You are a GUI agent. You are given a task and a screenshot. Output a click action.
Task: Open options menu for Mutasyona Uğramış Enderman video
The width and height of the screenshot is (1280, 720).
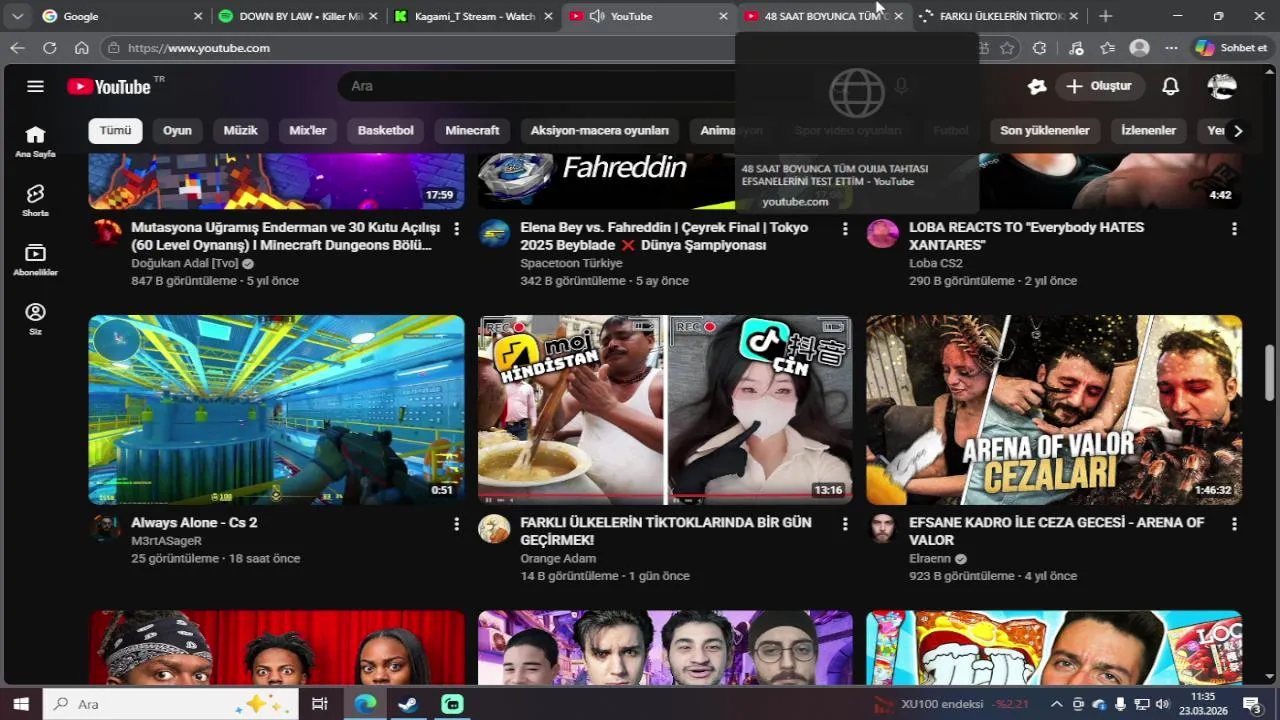[x=457, y=229]
